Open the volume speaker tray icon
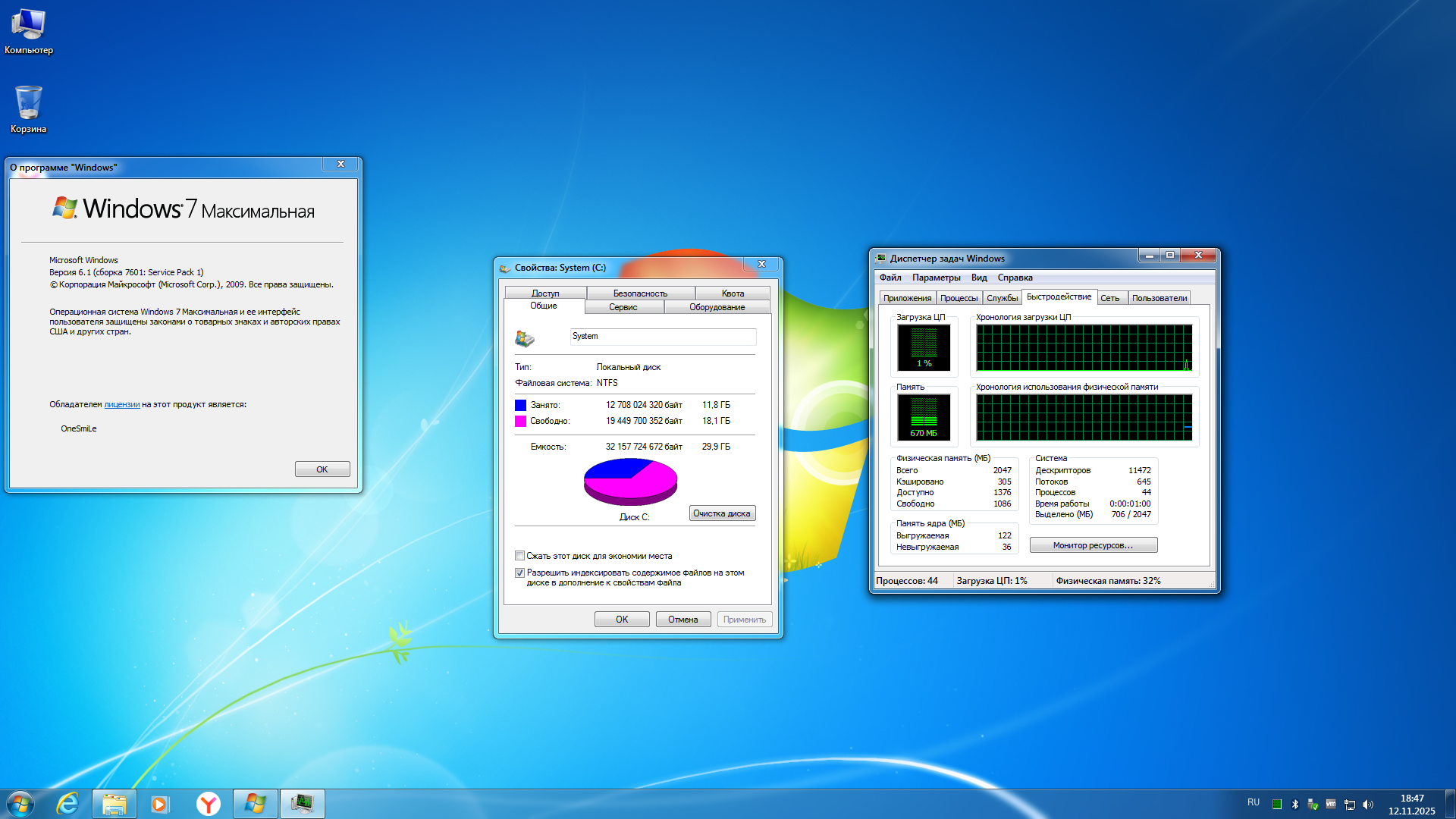The height and width of the screenshot is (819, 1456). (1368, 805)
